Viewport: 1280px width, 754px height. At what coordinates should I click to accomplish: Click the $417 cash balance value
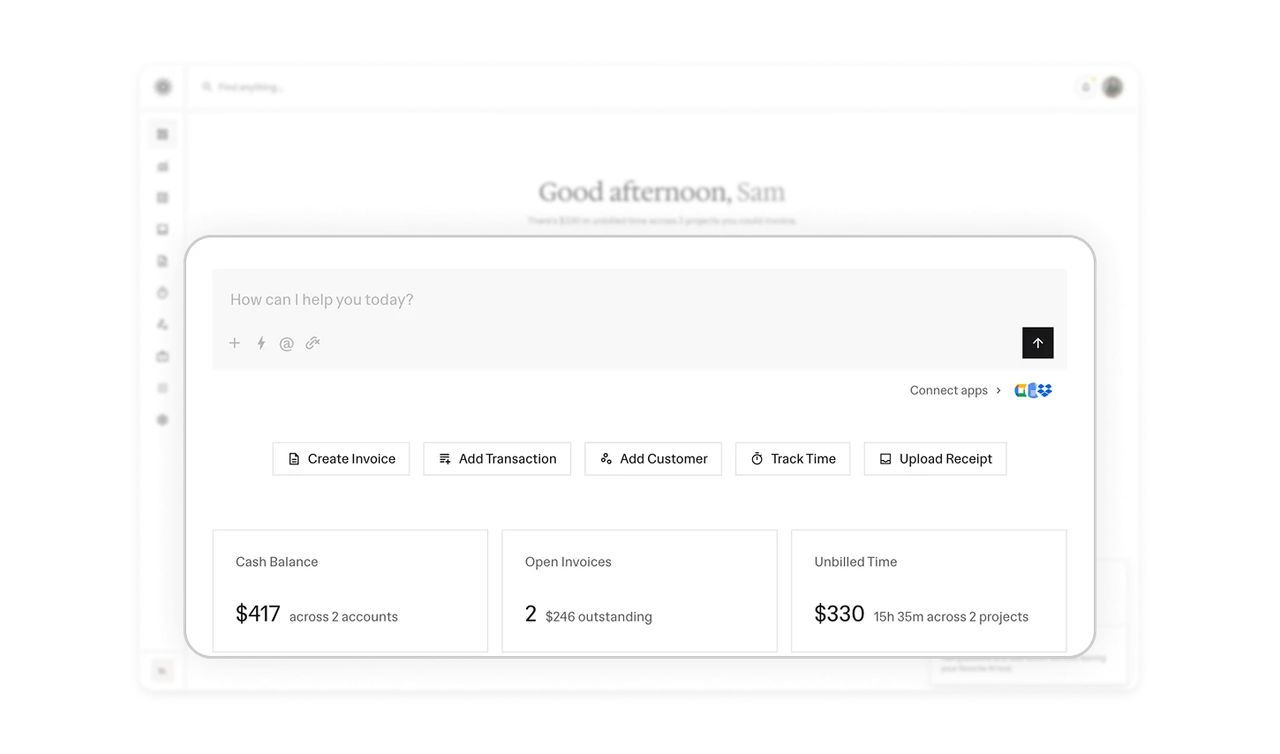pos(258,614)
